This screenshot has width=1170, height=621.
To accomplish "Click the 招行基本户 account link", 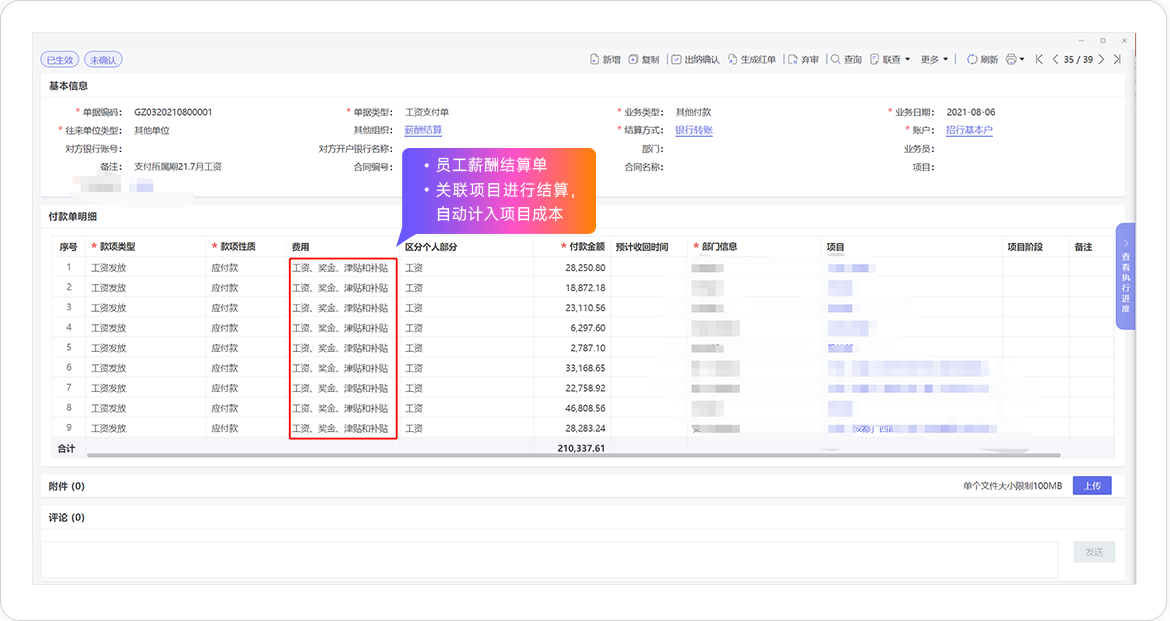I will 969,130.
